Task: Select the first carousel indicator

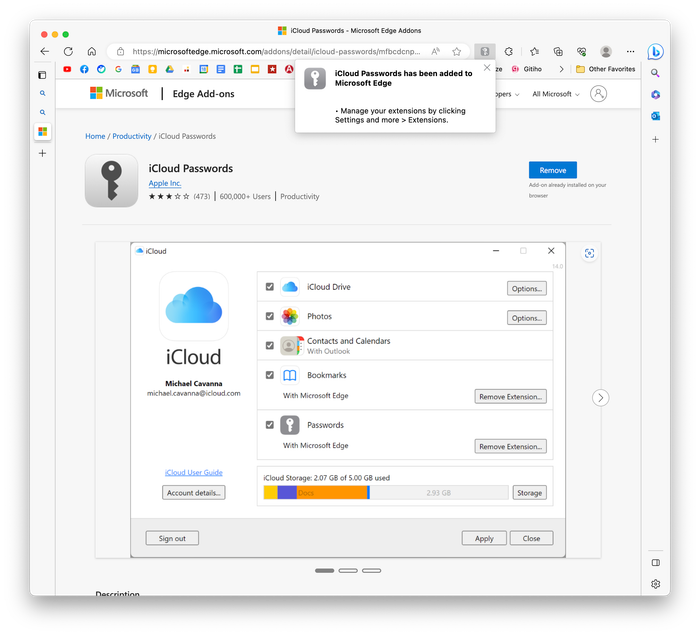Action: tap(325, 571)
